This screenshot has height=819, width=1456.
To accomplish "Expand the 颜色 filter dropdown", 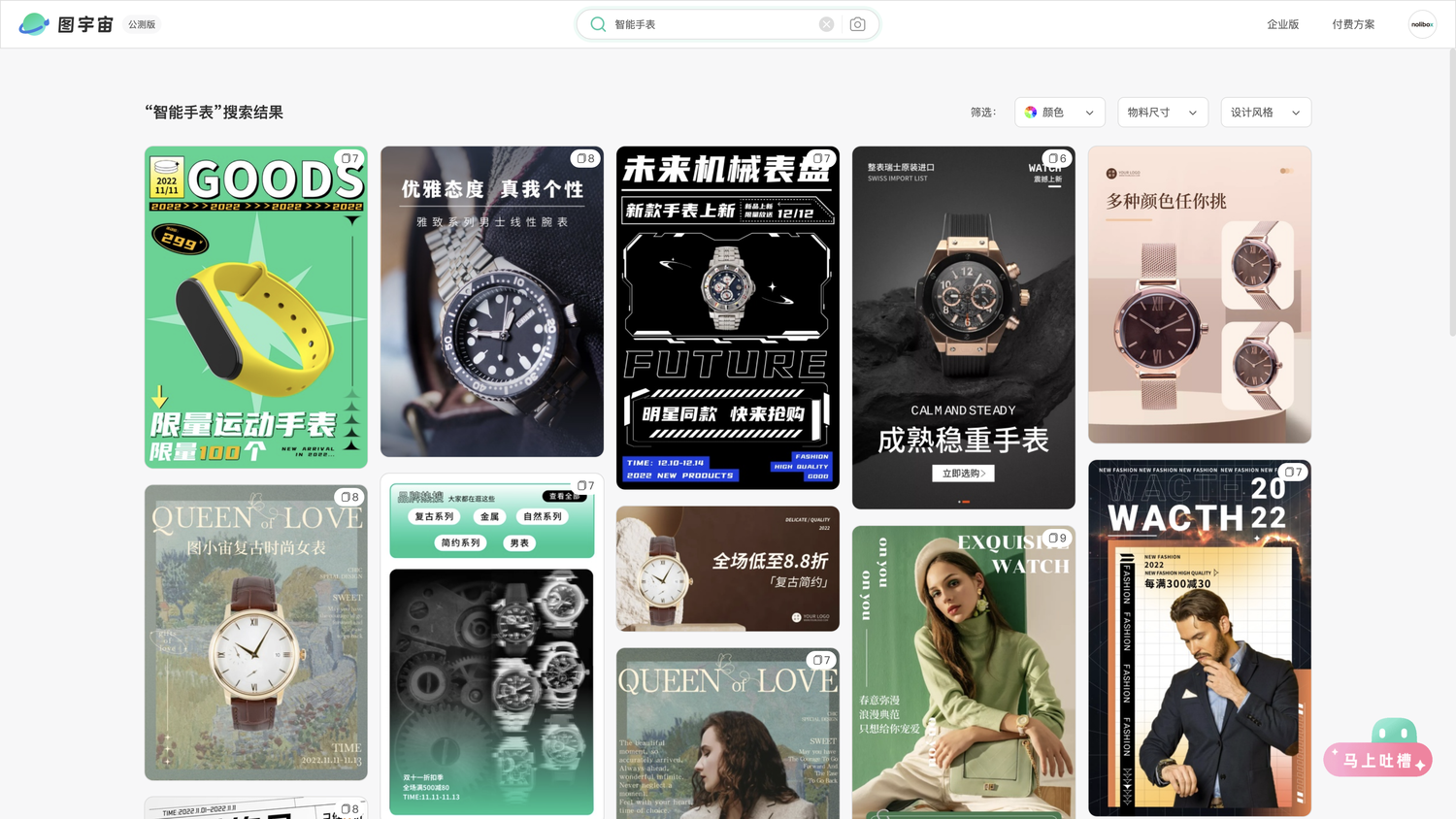I will [x=1060, y=113].
